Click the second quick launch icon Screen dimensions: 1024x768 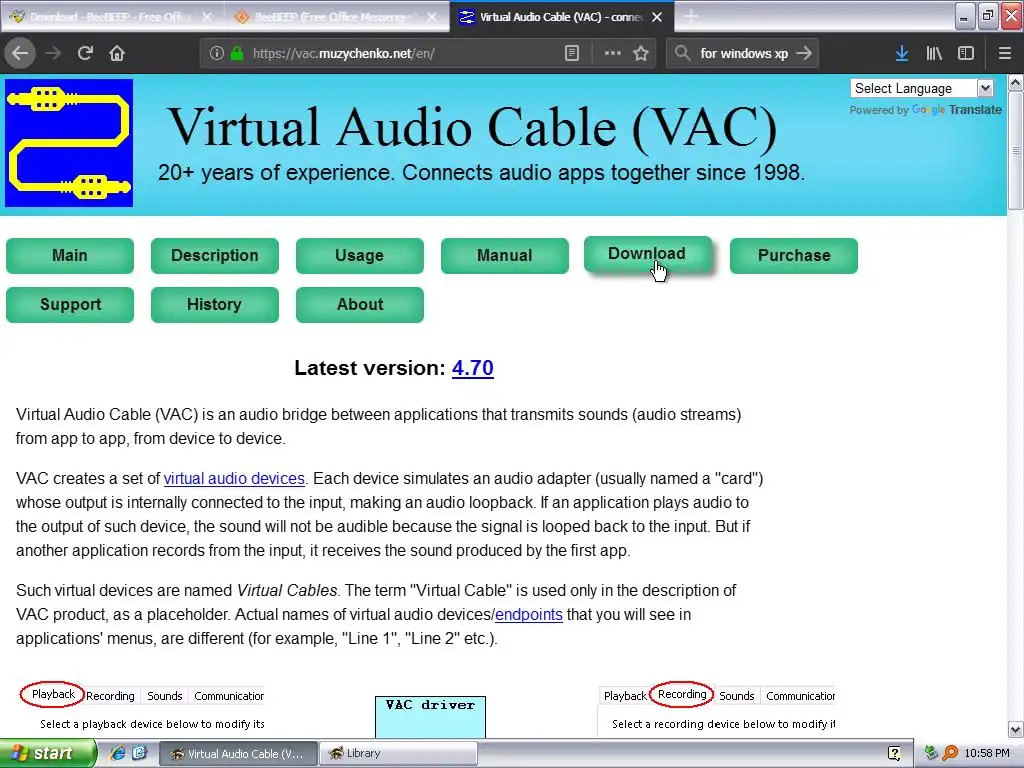coord(140,753)
